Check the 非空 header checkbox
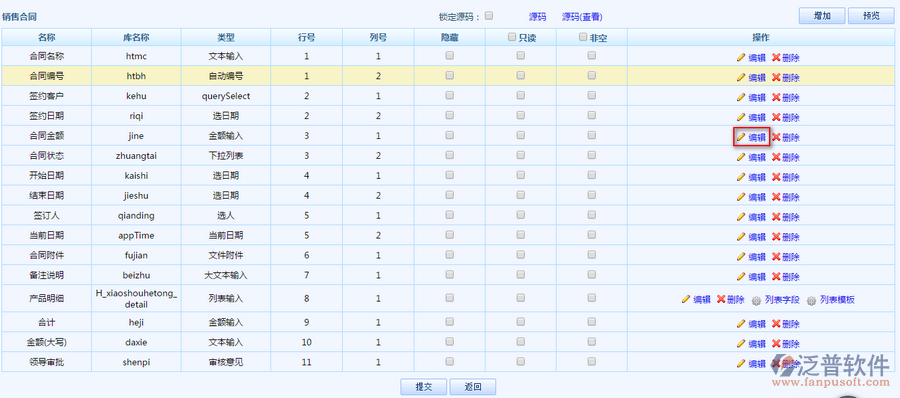This screenshot has height=398, width=900. click(583, 37)
